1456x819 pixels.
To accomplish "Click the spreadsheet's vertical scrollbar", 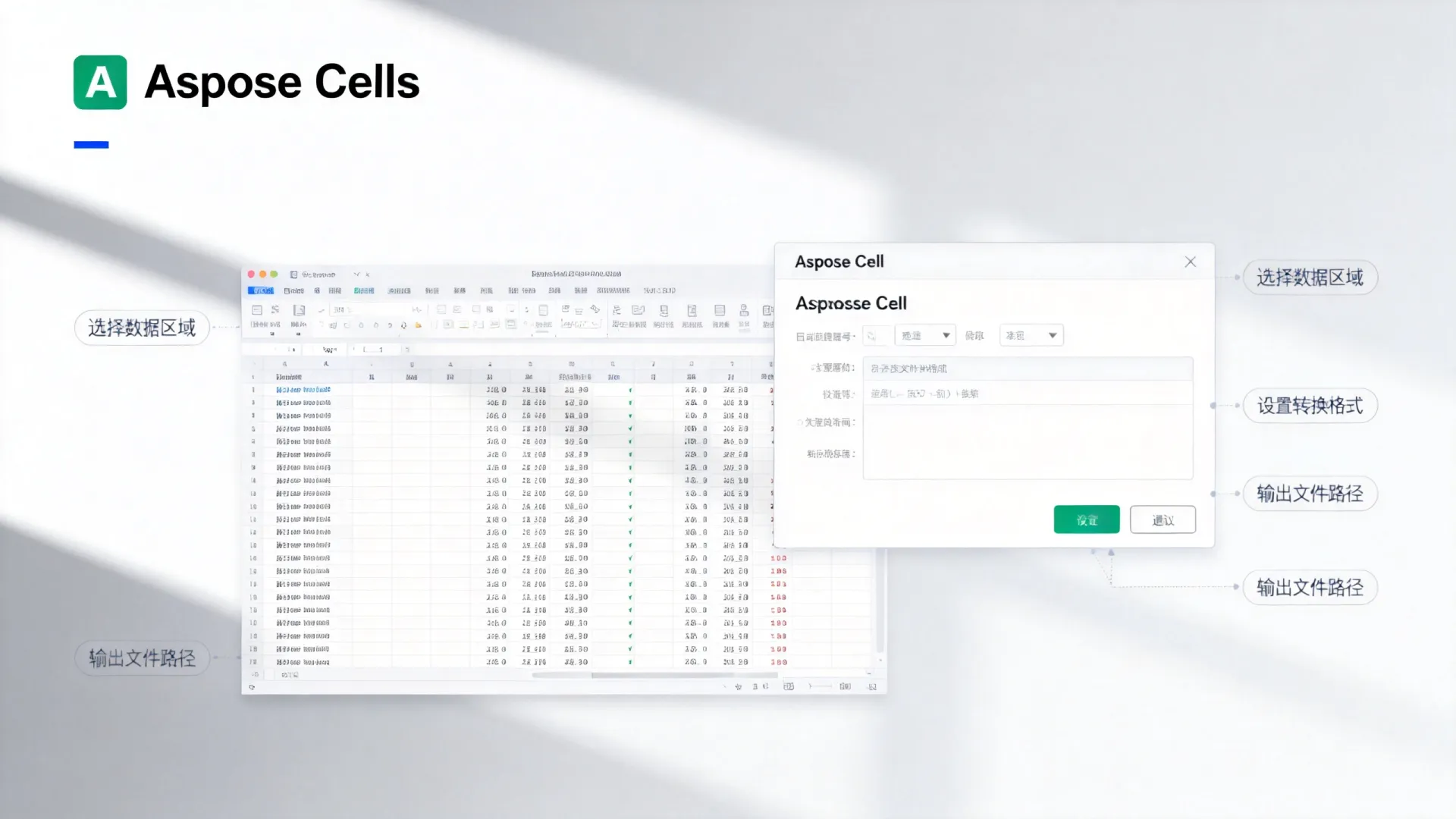I will pyautogui.click(x=880, y=601).
